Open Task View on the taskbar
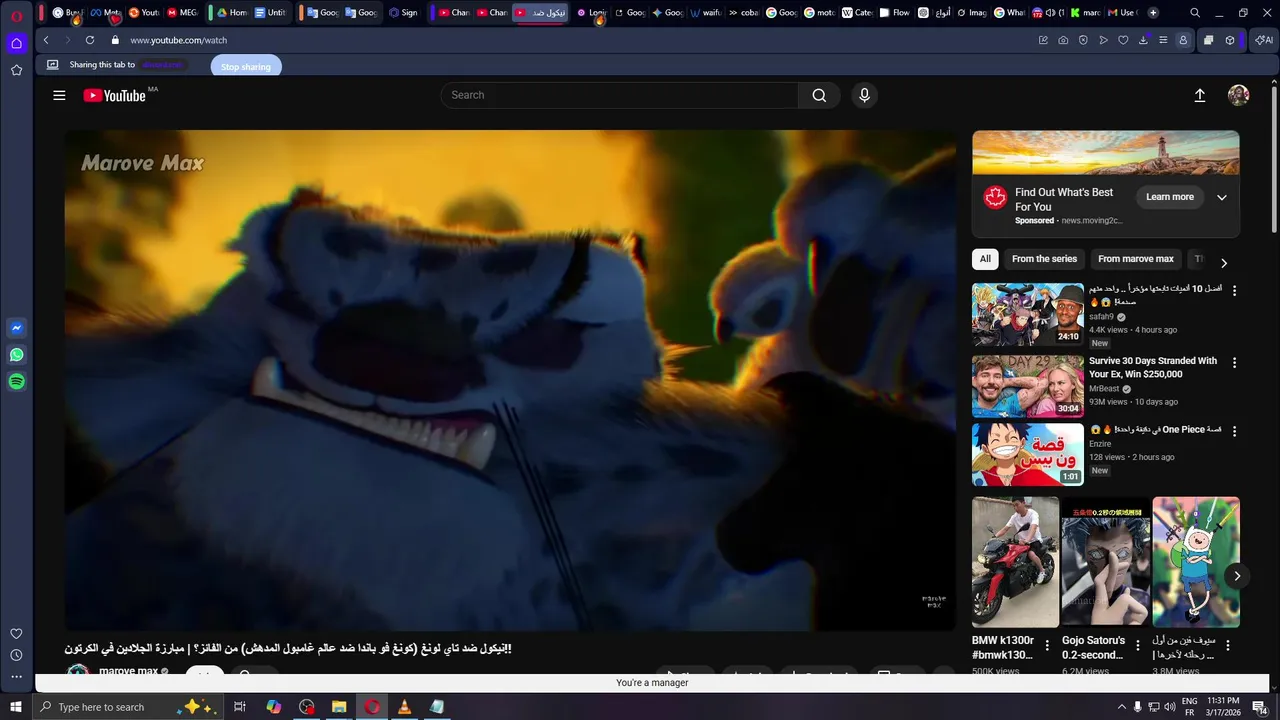 240,707
